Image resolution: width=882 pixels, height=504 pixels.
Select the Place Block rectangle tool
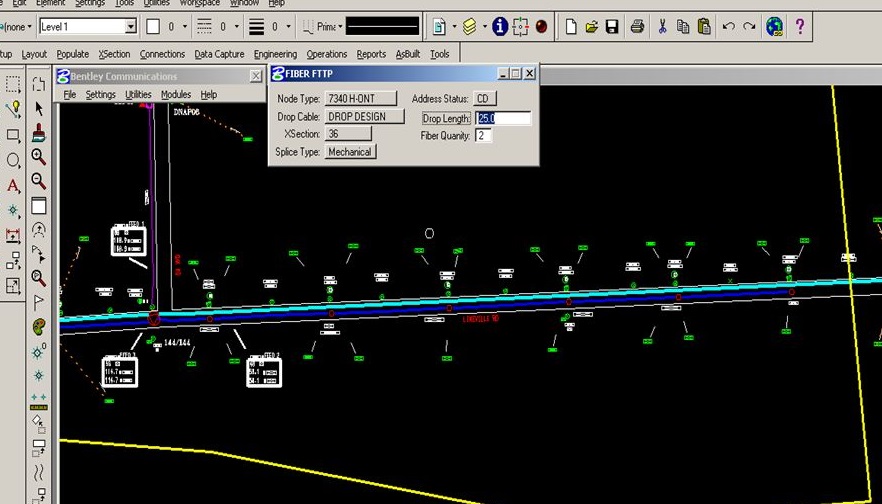(x=12, y=135)
